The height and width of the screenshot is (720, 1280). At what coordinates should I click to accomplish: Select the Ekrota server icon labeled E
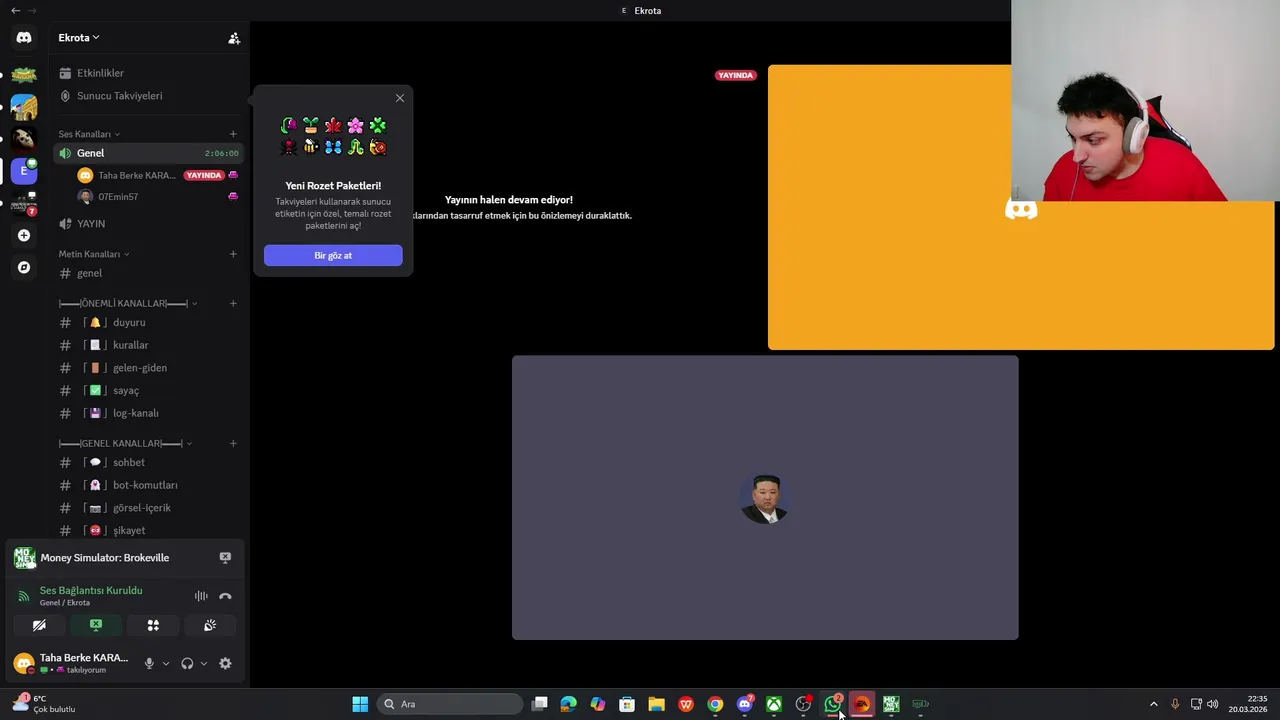(x=24, y=170)
